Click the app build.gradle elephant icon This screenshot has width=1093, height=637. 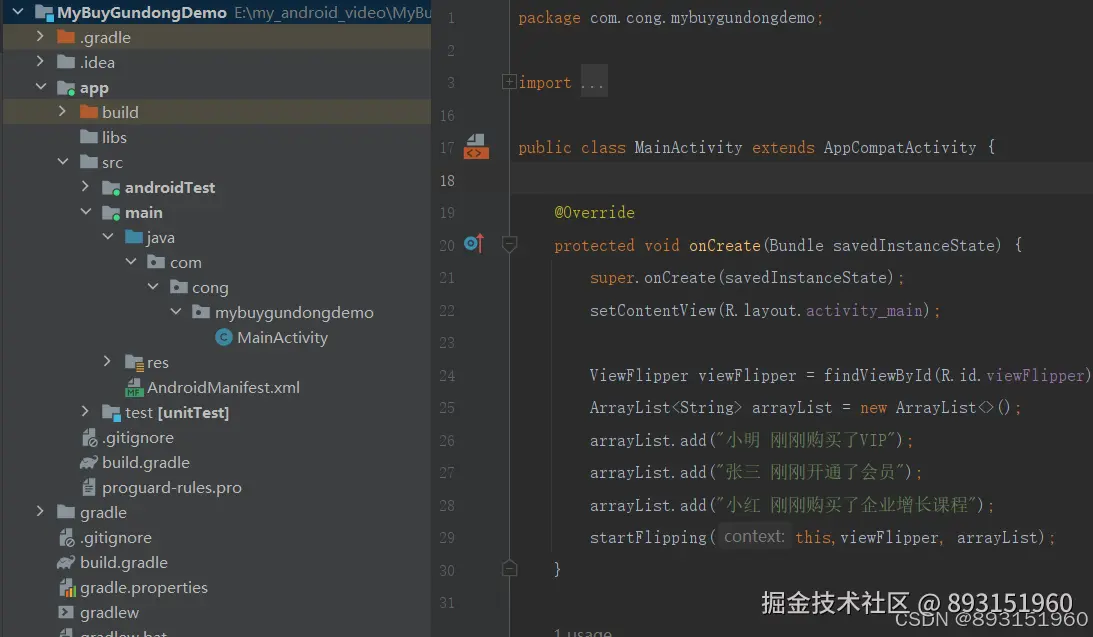89,462
